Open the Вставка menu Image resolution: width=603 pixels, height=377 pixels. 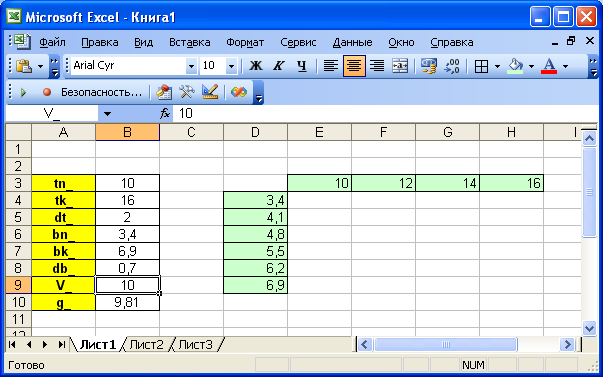point(190,42)
